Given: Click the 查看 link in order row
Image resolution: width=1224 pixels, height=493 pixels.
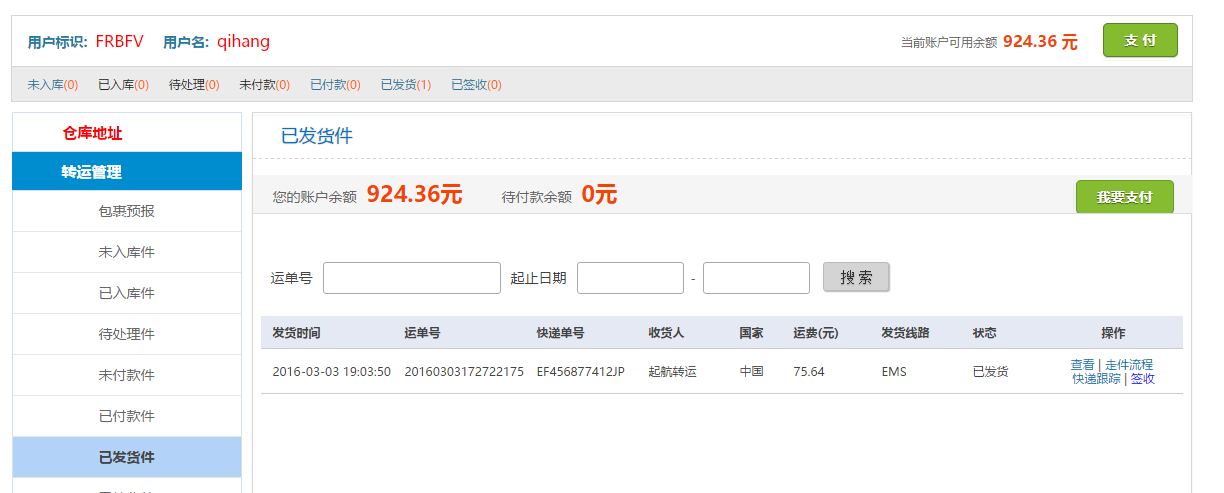Looking at the screenshot, I should [x=1082, y=365].
